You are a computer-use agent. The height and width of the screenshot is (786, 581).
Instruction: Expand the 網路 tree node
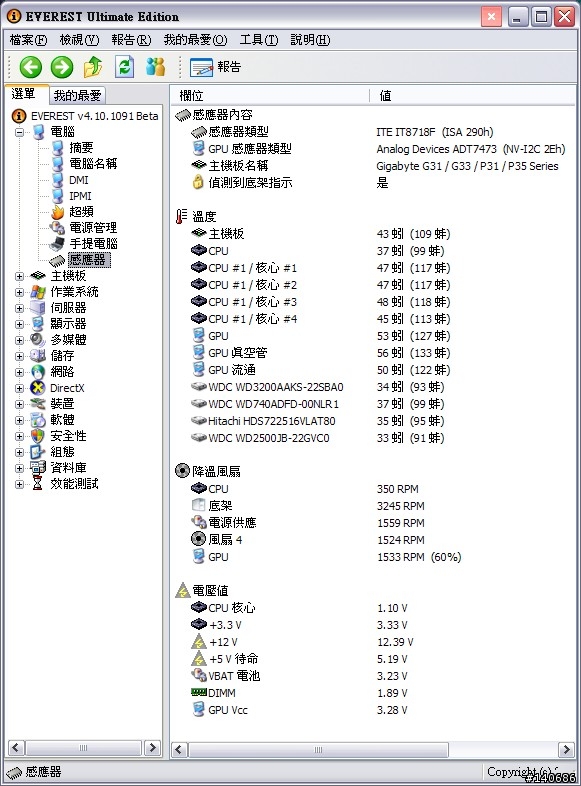coord(19,372)
